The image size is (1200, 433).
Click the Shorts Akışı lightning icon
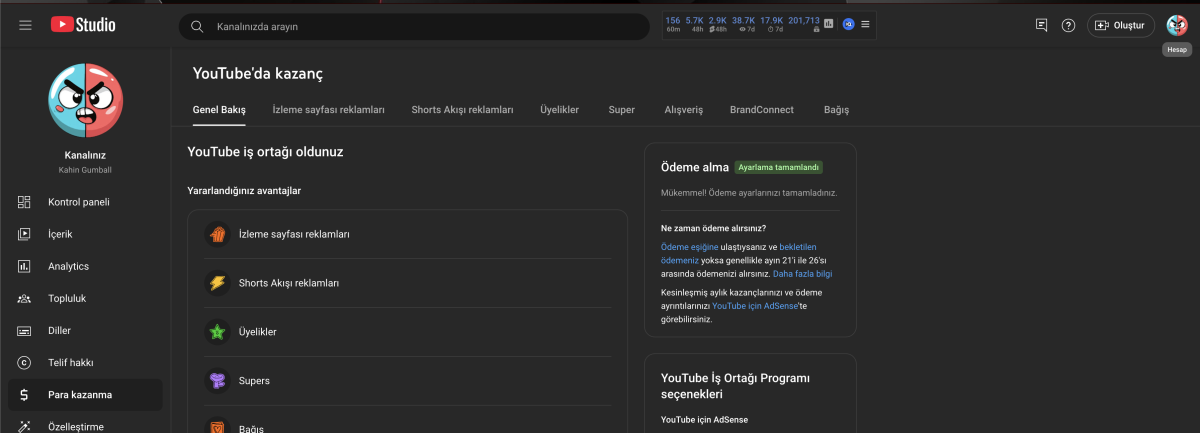tap(217, 283)
